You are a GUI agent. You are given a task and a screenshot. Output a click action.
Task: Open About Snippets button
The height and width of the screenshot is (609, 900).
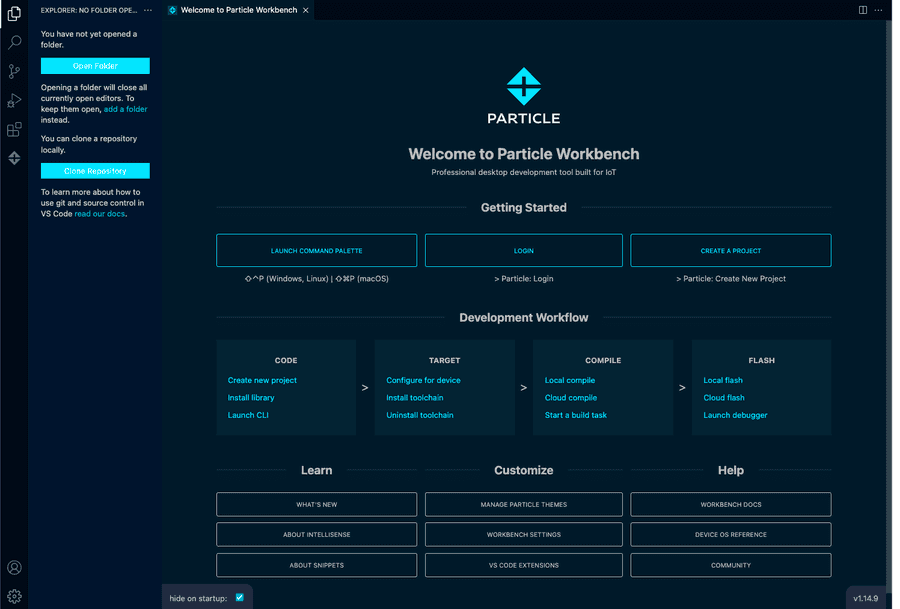[316, 565]
